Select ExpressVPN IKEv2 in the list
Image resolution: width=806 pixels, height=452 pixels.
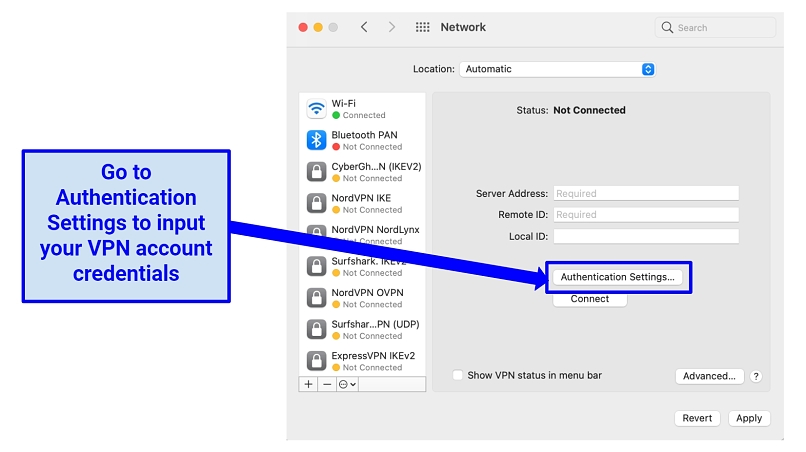pos(362,361)
